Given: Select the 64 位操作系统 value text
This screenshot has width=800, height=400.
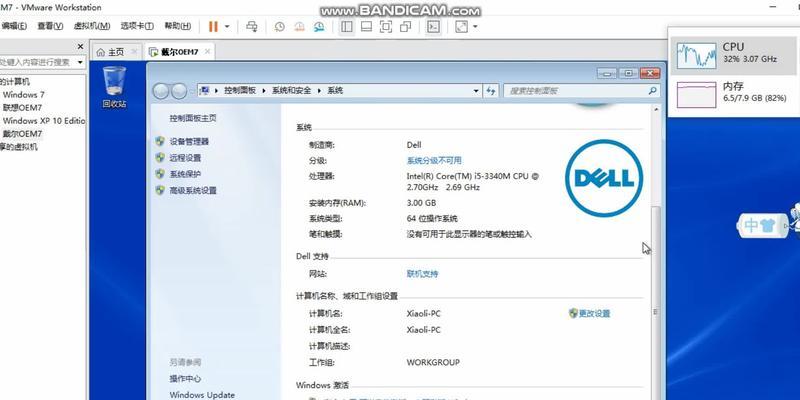Looking at the screenshot, I should 432,218.
